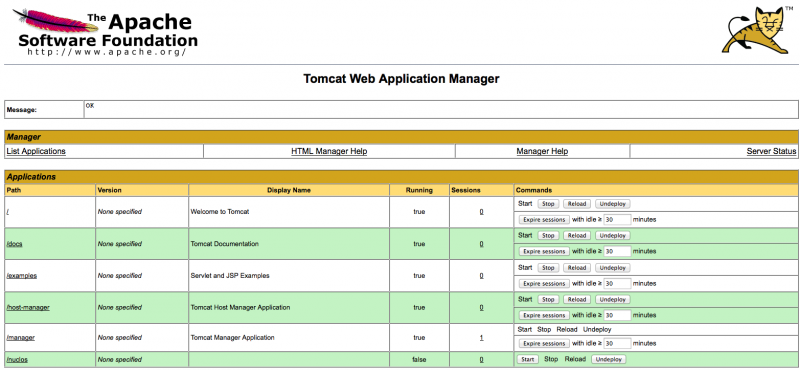The width and height of the screenshot is (800, 370).
Task: Click the 'false' running value for /nuclos
Action: [419, 360]
